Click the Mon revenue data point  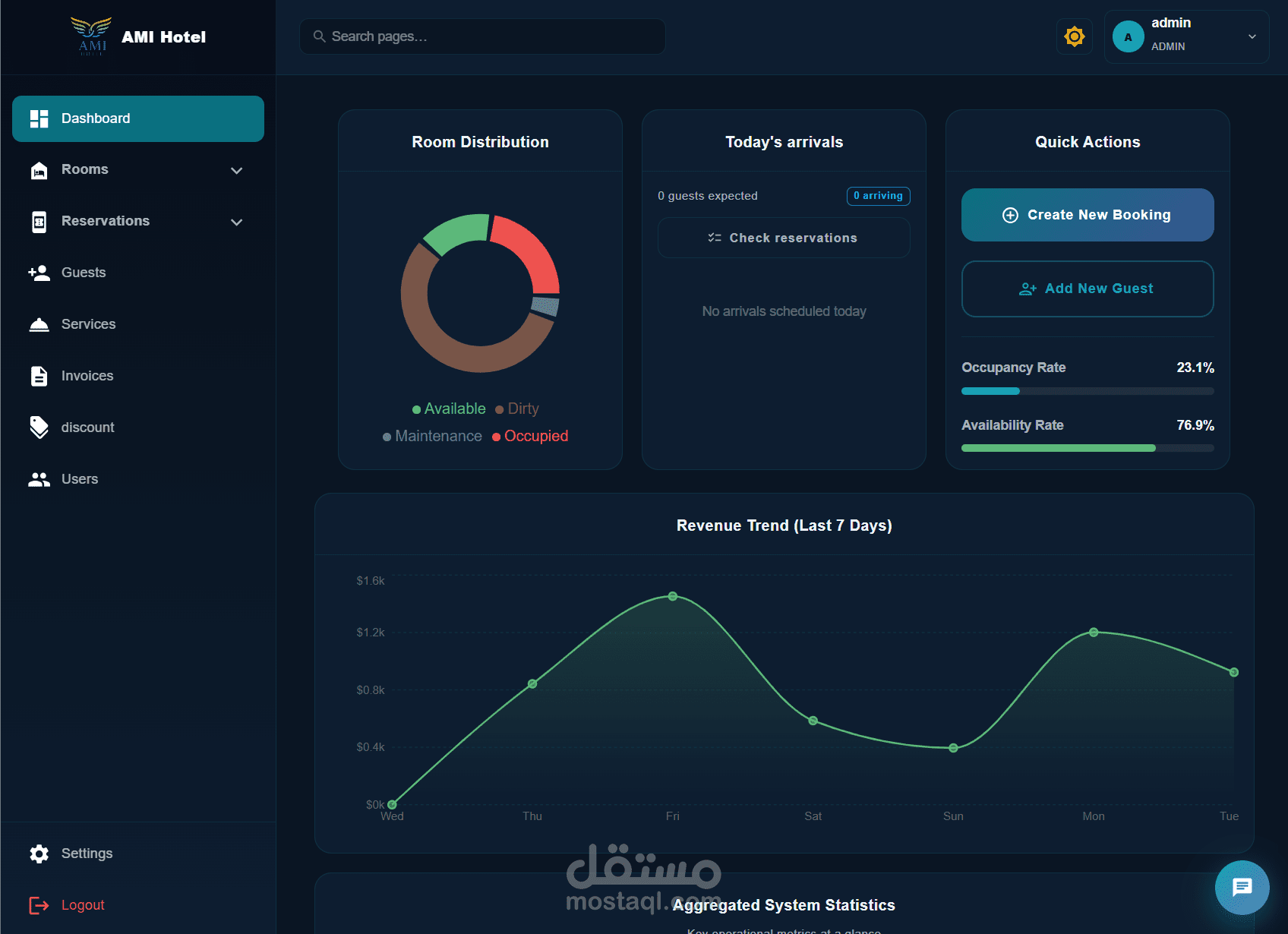1094,632
